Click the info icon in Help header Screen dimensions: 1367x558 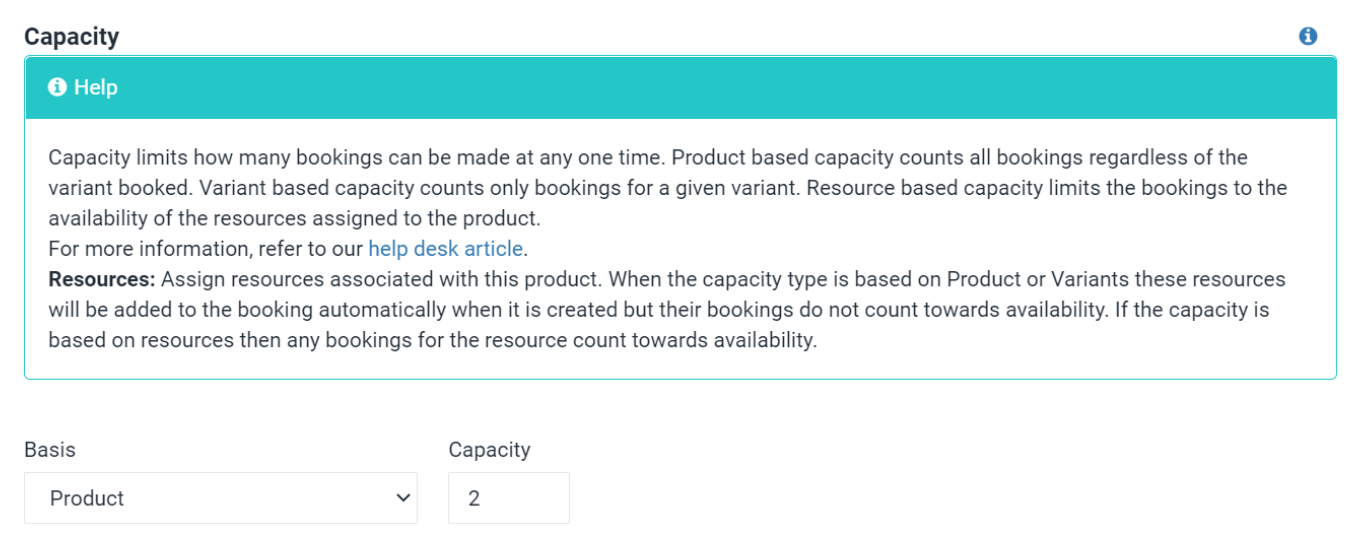click(57, 88)
